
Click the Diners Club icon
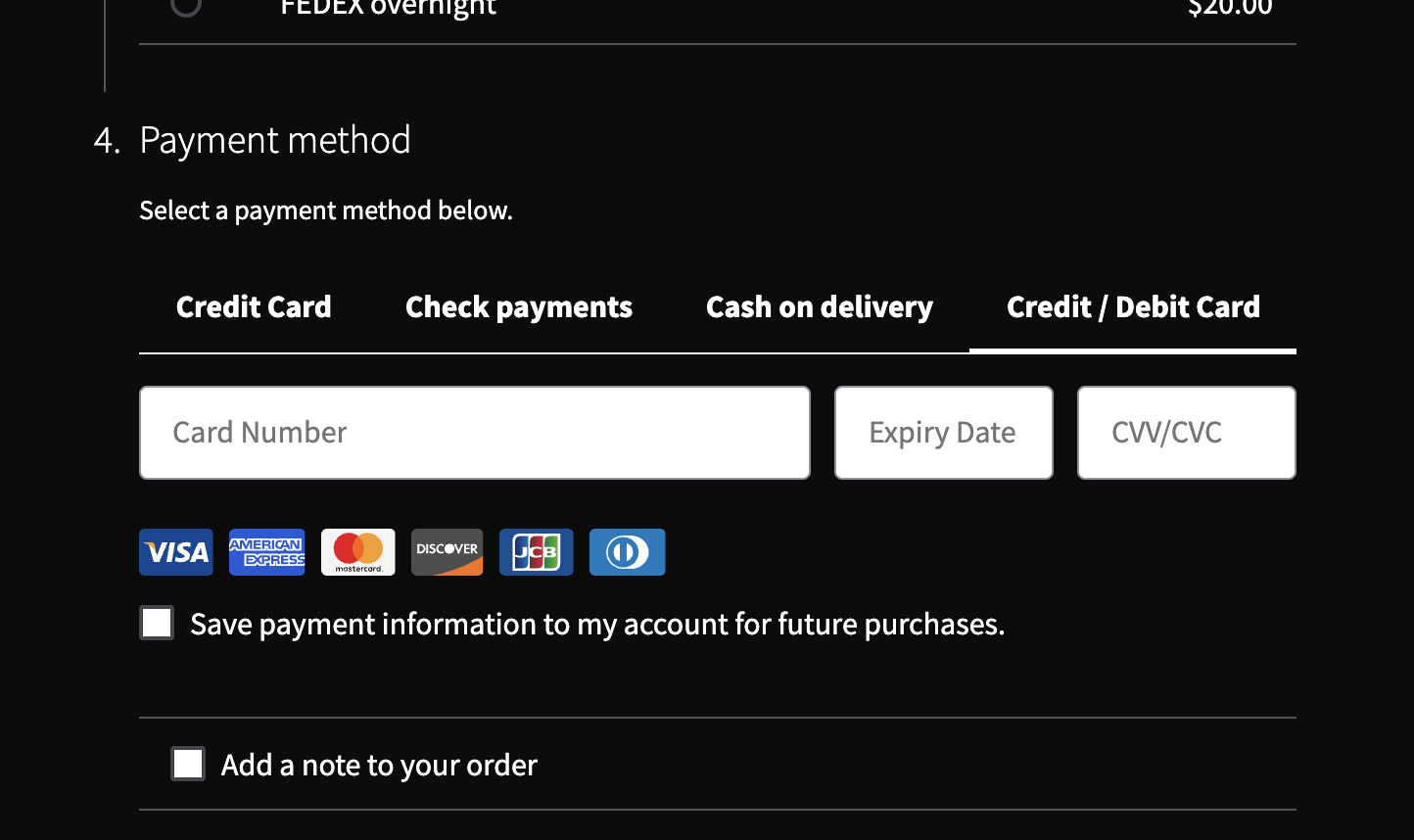point(627,551)
